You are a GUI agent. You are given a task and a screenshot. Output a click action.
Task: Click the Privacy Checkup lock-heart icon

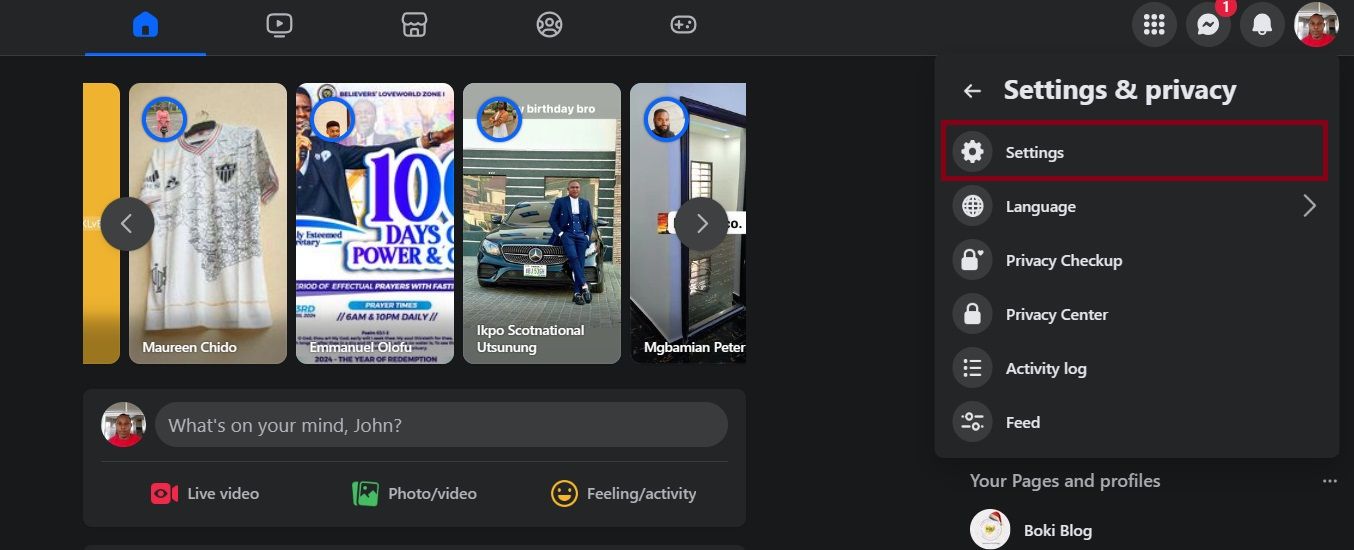(972, 260)
